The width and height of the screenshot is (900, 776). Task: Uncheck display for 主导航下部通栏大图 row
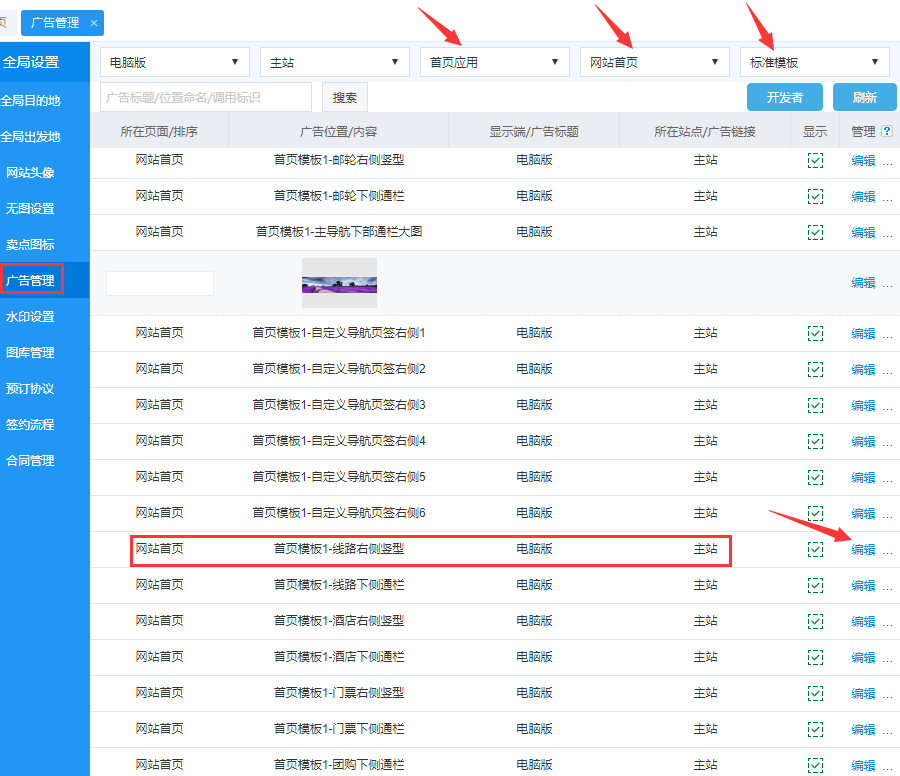(815, 232)
